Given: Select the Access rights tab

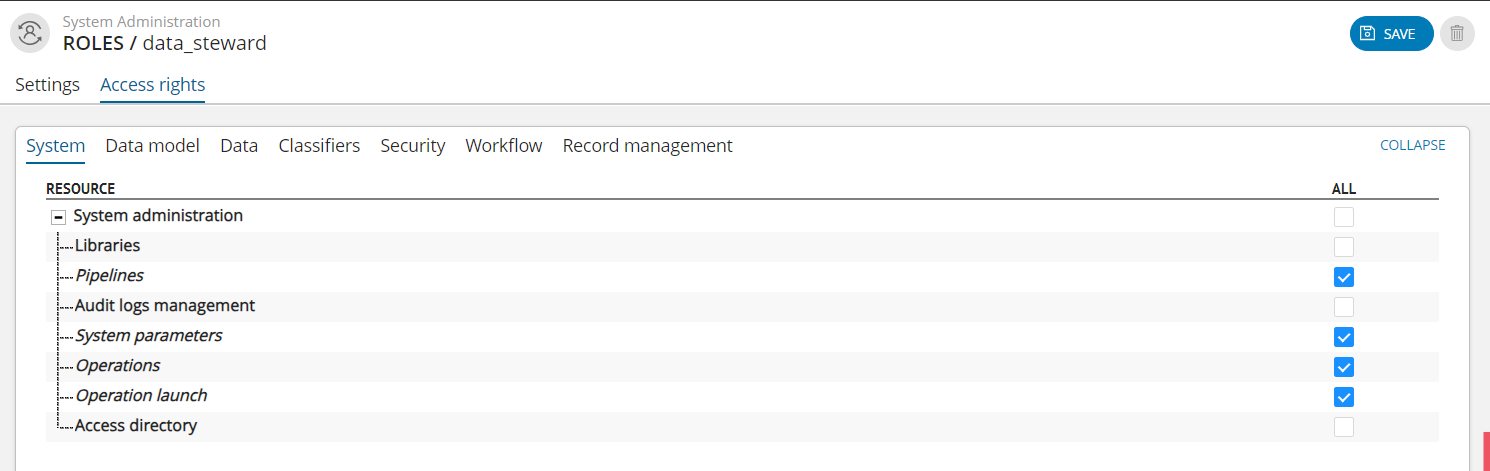Looking at the screenshot, I should pos(153,85).
